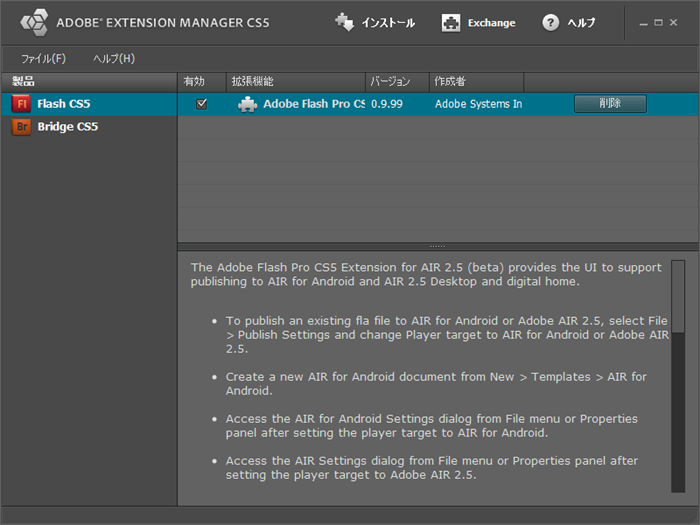Click bullet text 'To publish an existing fla file'
Viewport: 700px width, 525px height.
point(447,335)
